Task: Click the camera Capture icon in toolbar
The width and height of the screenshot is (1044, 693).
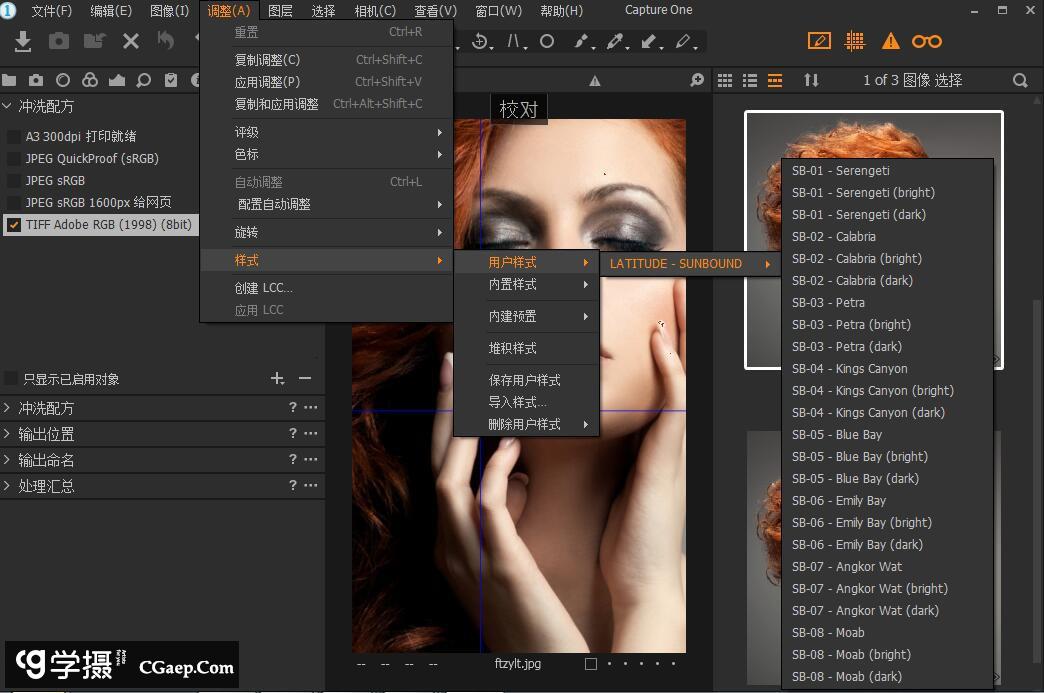Action: [59, 41]
